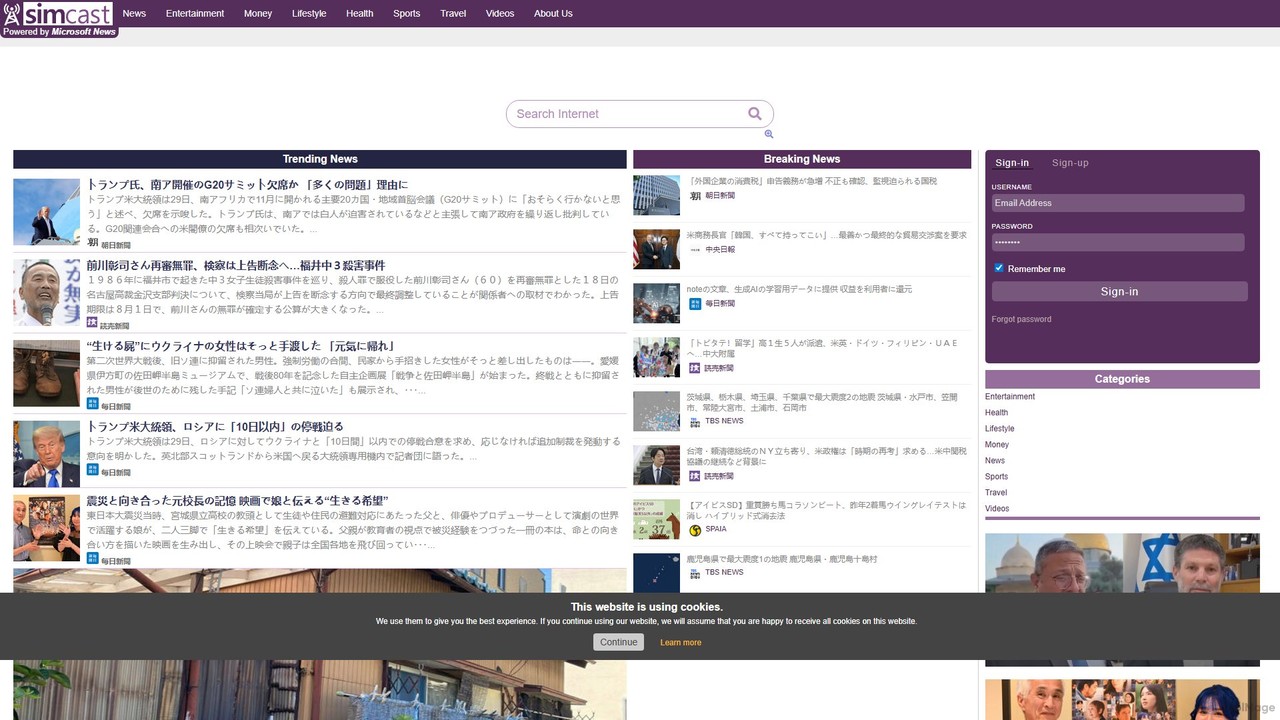Screen dimensions: 1280x720
Task: Click the 毎日新聞 icon under the ウクライナの女性 story
Action: (x=93, y=405)
